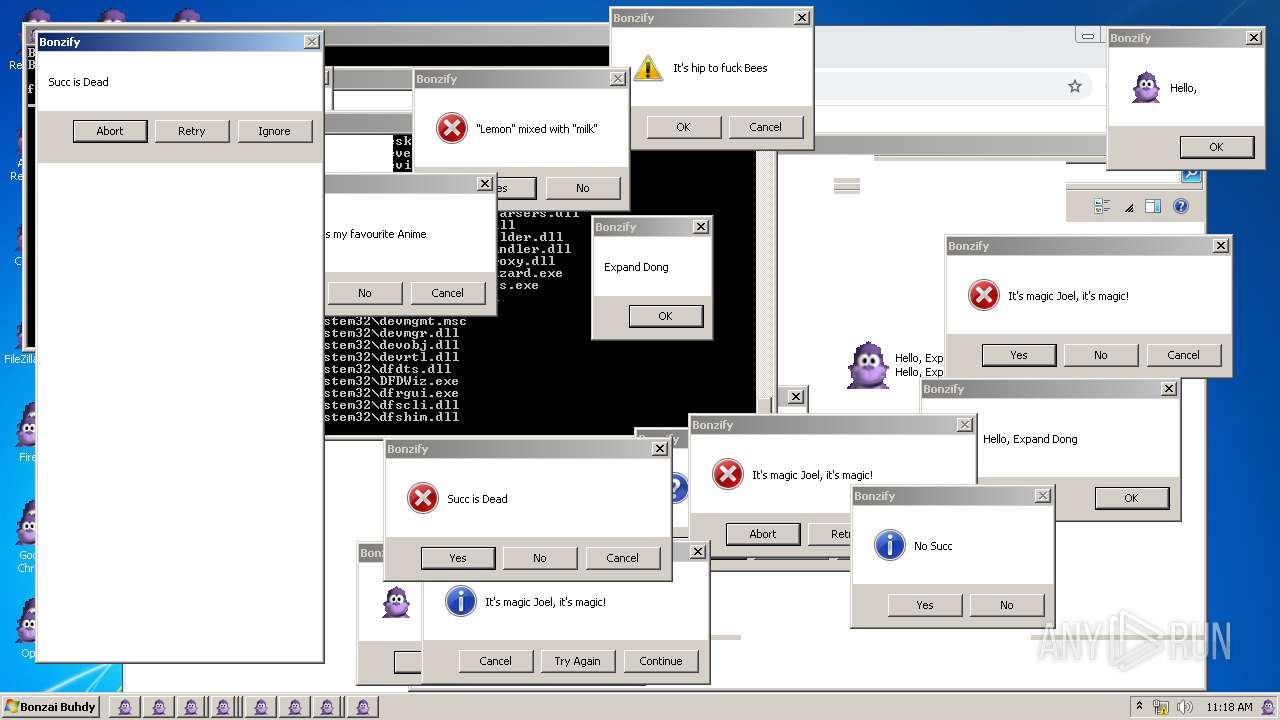Close the "No Succ" dialog with its X
The width and height of the screenshot is (1280, 720).
[x=1042, y=496]
